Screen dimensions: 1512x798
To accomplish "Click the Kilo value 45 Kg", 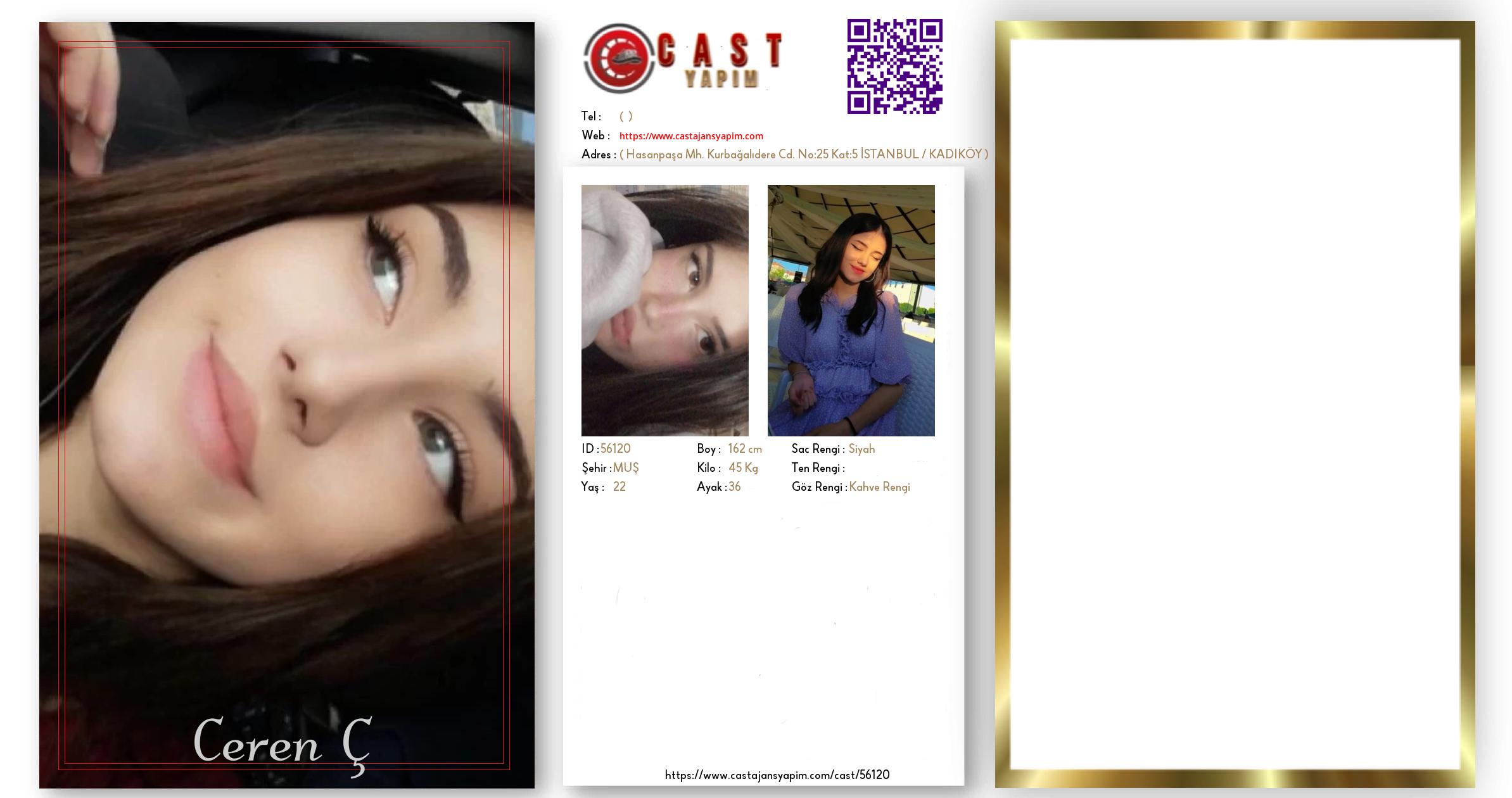I will click(x=743, y=468).
